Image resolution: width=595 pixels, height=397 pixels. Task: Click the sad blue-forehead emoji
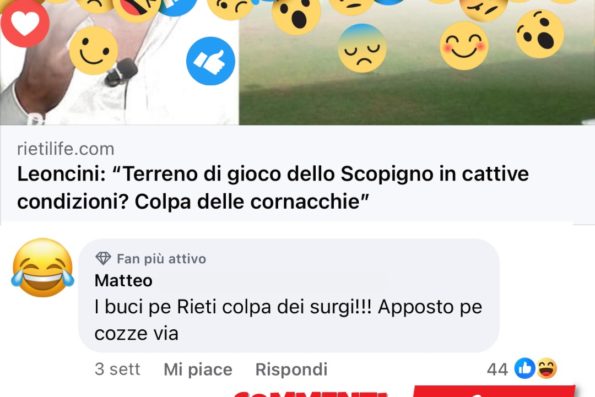pos(362,48)
